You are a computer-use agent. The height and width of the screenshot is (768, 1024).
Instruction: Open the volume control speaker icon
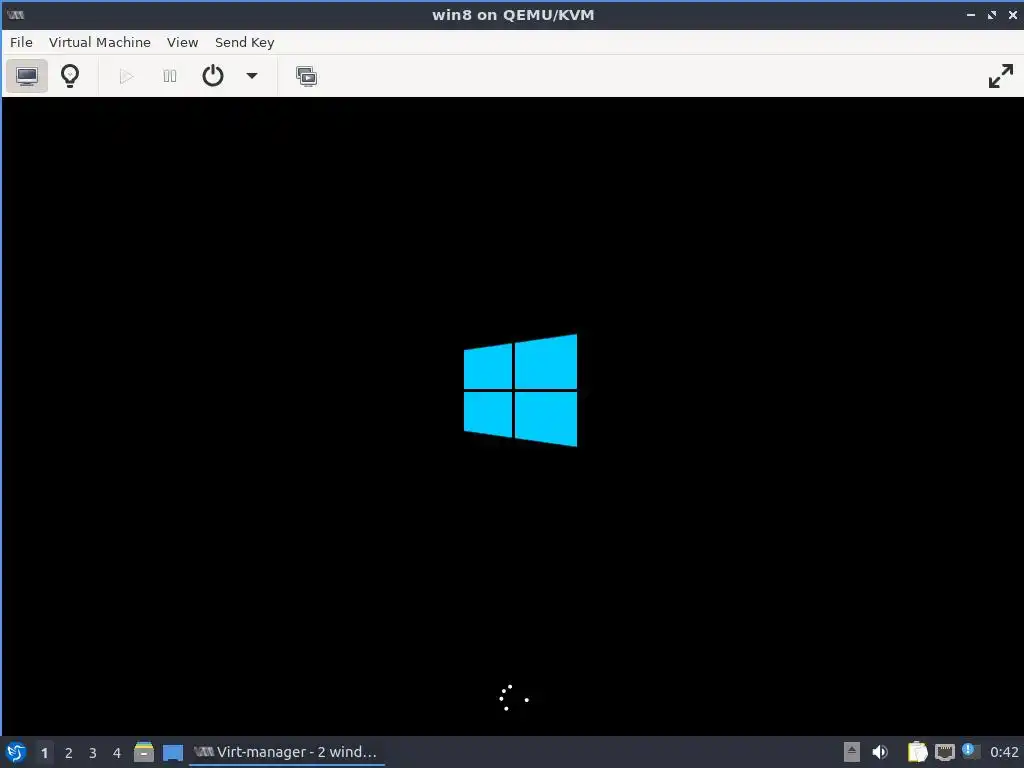click(x=880, y=752)
